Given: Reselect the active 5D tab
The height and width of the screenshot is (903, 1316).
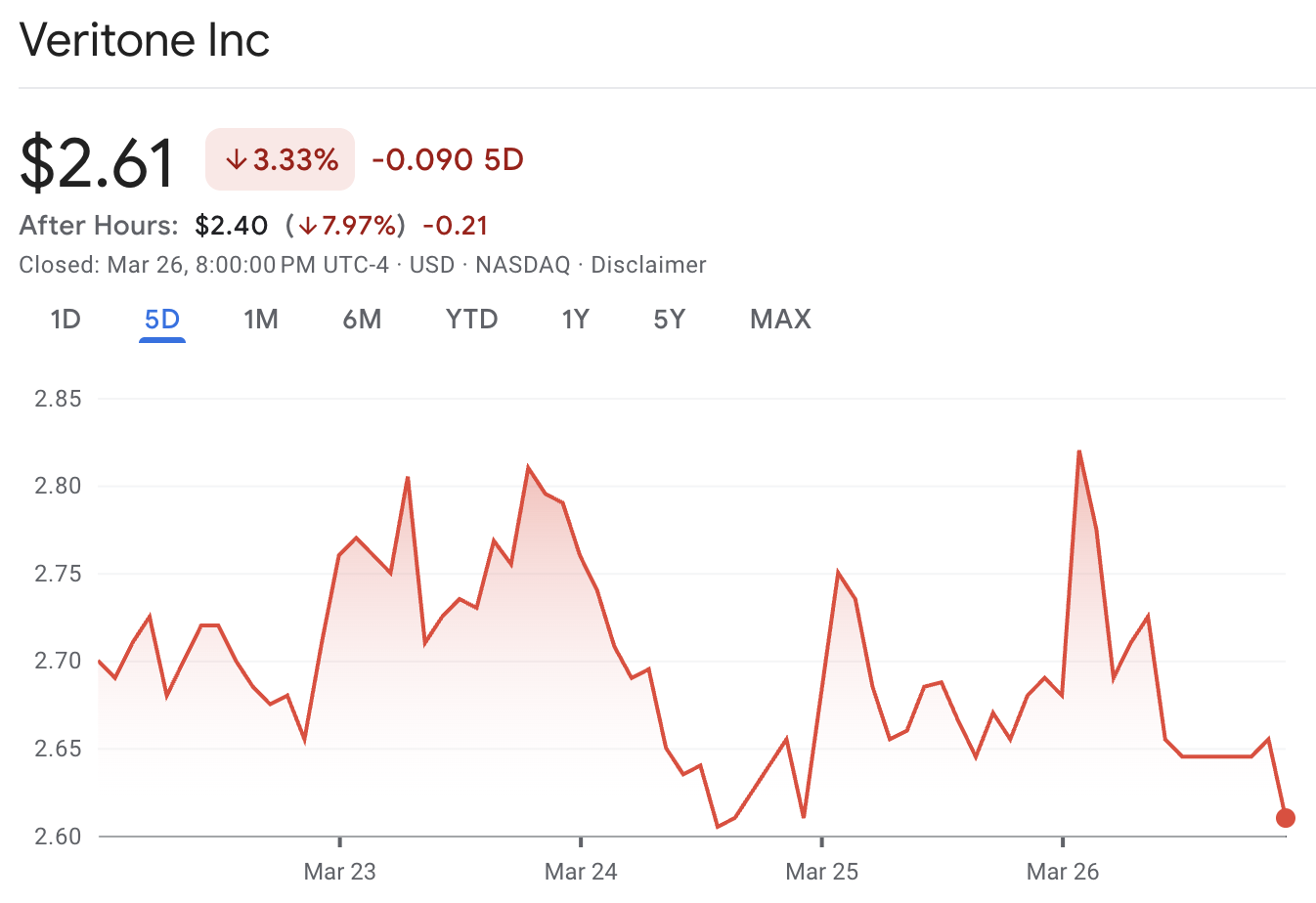Looking at the screenshot, I should click(161, 319).
